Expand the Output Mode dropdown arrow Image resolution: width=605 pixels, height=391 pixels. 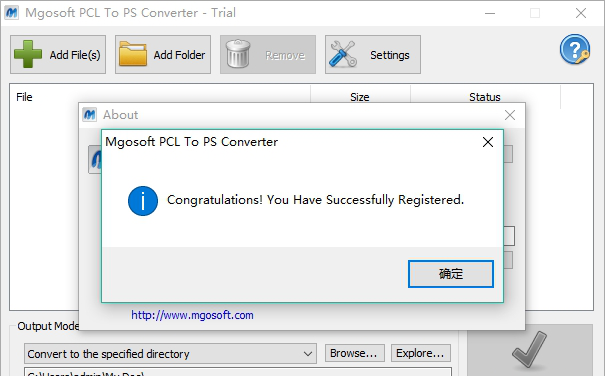(308, 354)
